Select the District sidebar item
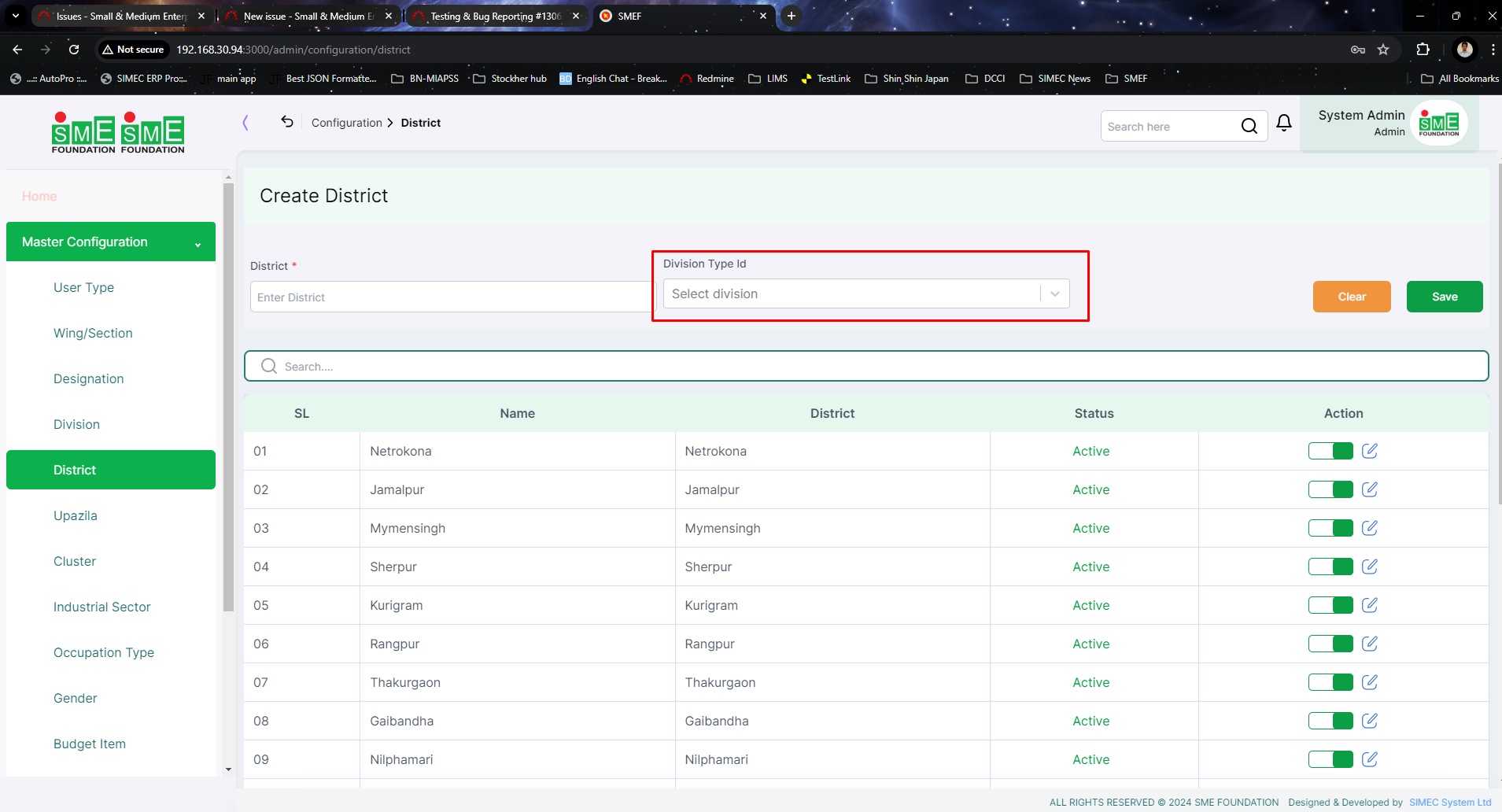The height and width of the screenshot is (812, 1502). [111, 470]
